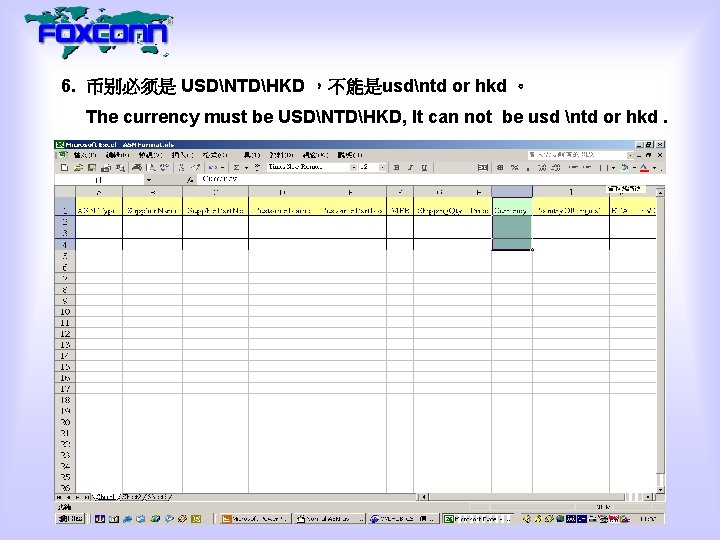This screenshot has height=540, width=720.
Task: Select the Currency header cell
Action: click(512, 207)
